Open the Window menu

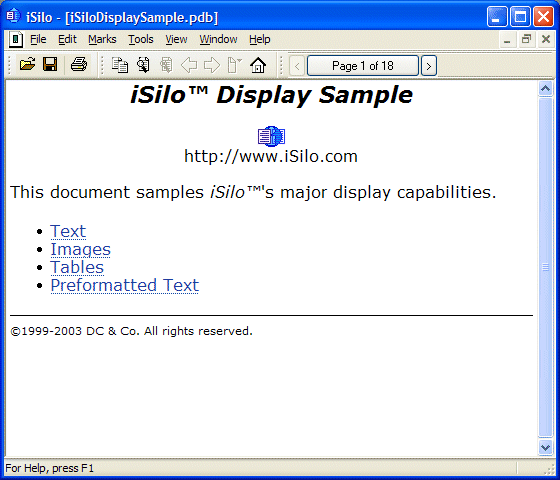tap(218, 39)
